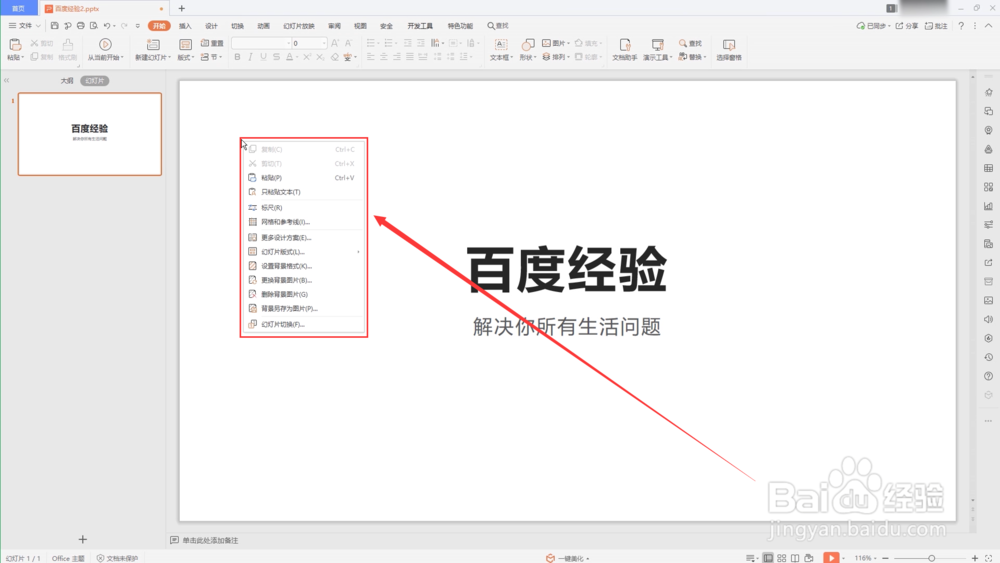Image resolution: width=1000 pixels, height=563 pixels.
Task: Click the Text Box (文本框) icon
Action: click(x=501, y=44)
